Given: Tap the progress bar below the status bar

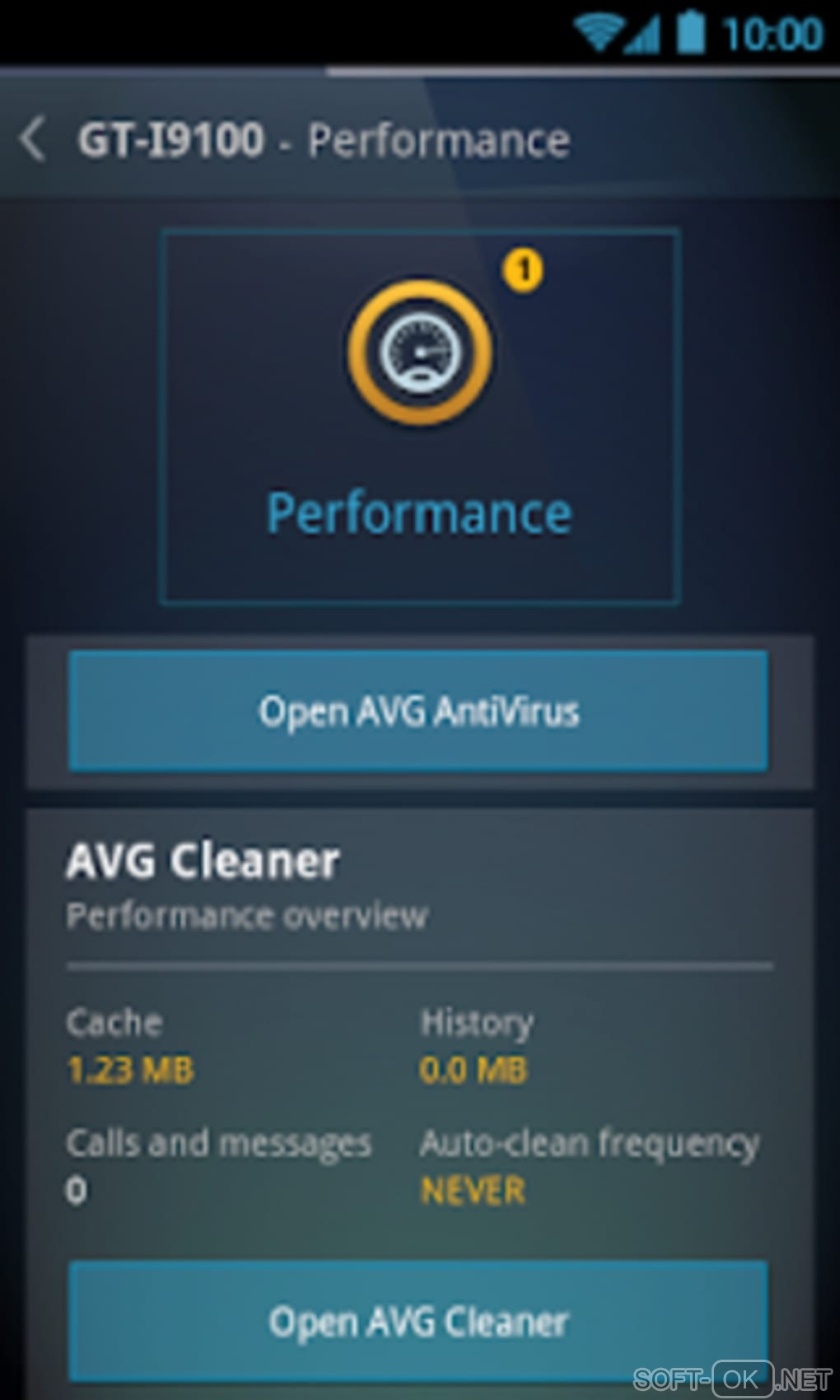Looking at the screenshot, I should [420, 72].
